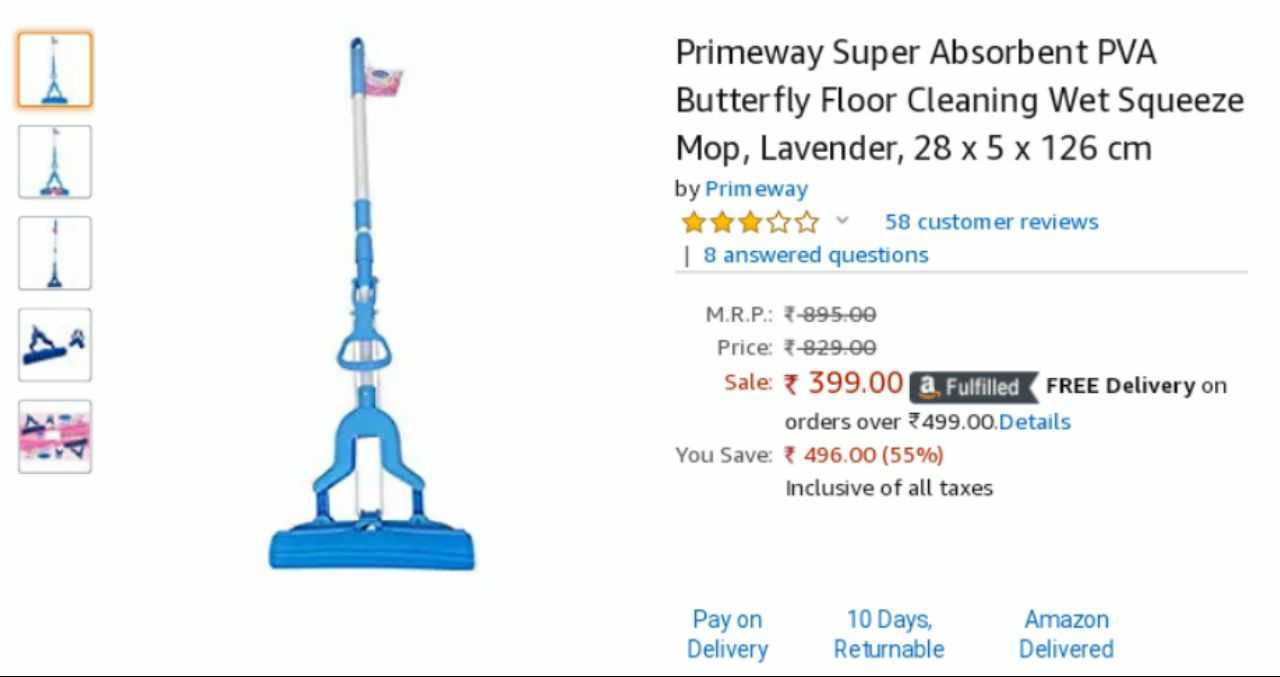Click the ₹496.00 (55%) savings amount
1280x677 pixels.
tap(863, 455)
